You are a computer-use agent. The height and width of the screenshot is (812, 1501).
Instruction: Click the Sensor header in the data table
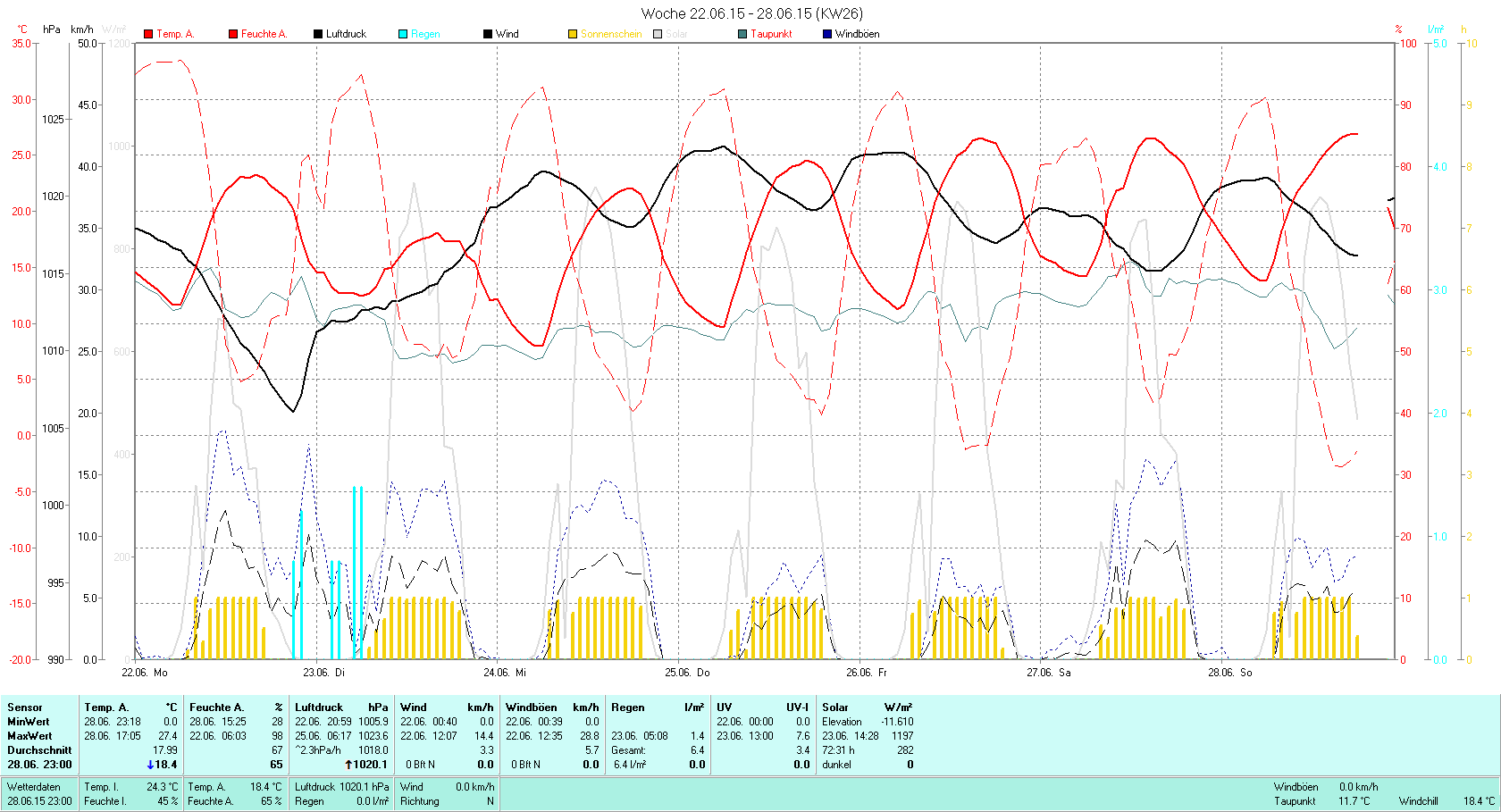25,707
